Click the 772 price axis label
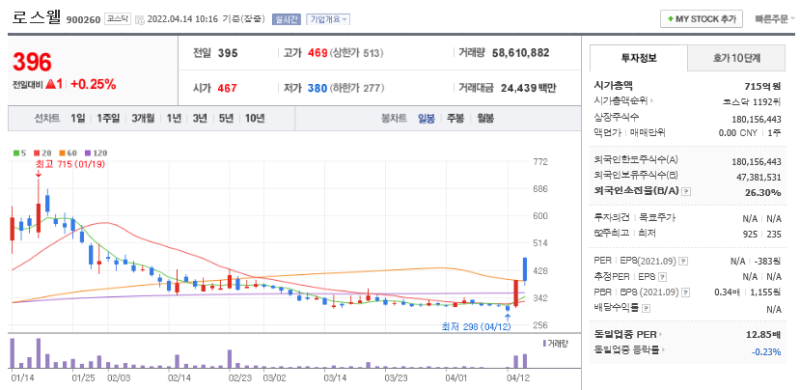800x390 pixels. click(540, 162)
